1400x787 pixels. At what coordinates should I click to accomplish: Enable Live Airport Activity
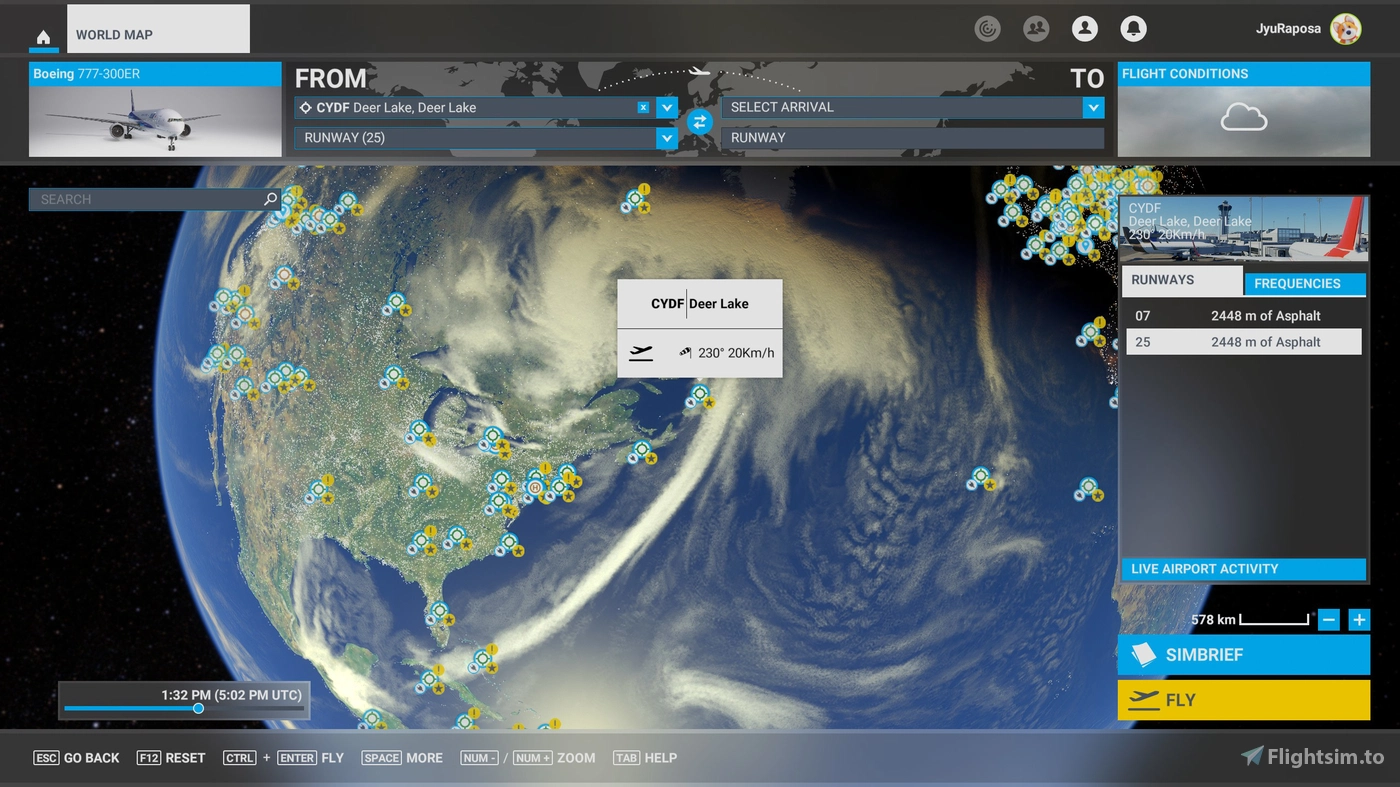pyautogui.click(x=1243, y=569)
